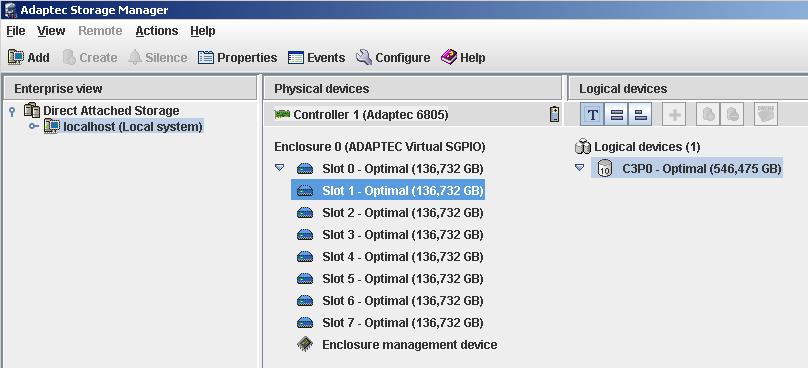This screenshot has height=368, width=808.
Task: Click the disabled create logical device plus button
Action: click(x=674, y=114)
